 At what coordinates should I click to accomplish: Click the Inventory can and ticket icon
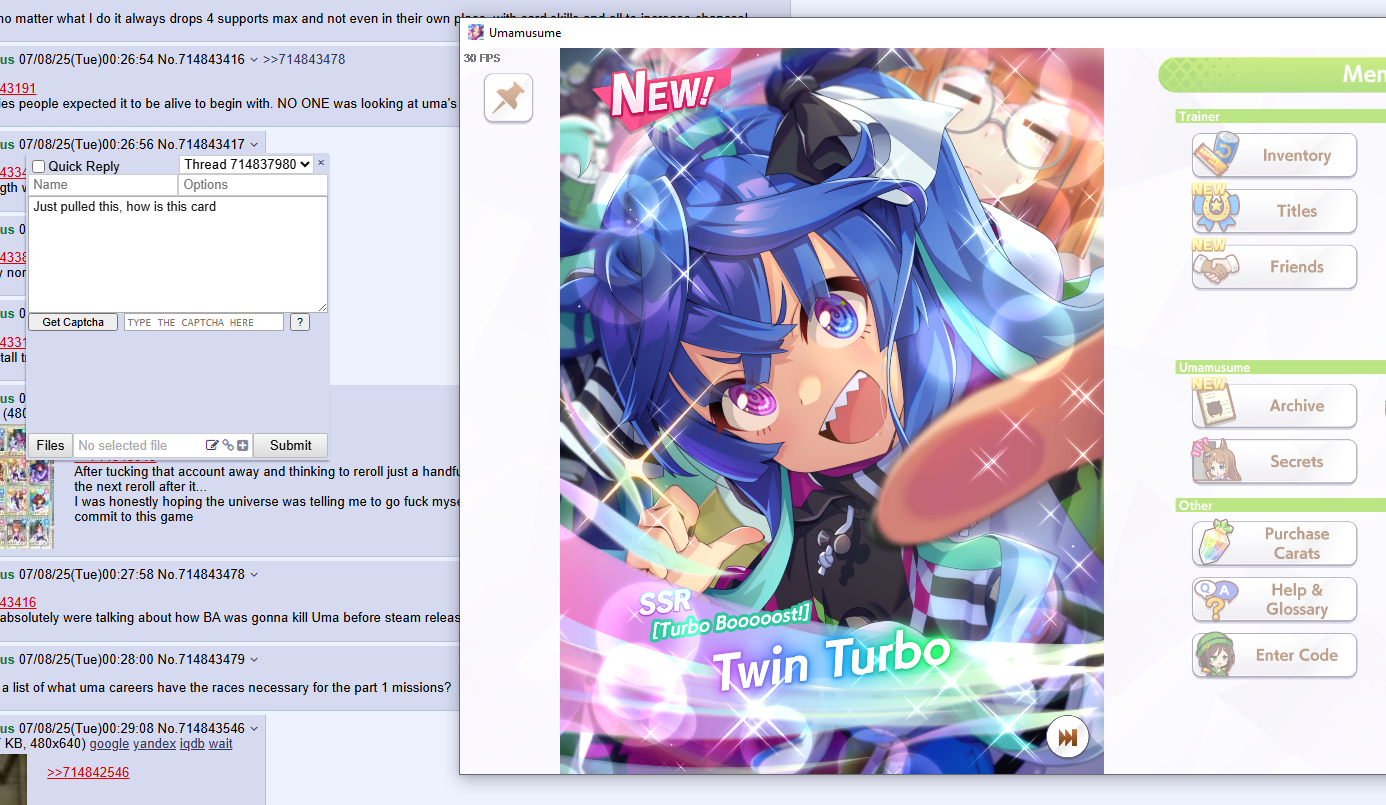(x=1216, y=155)
